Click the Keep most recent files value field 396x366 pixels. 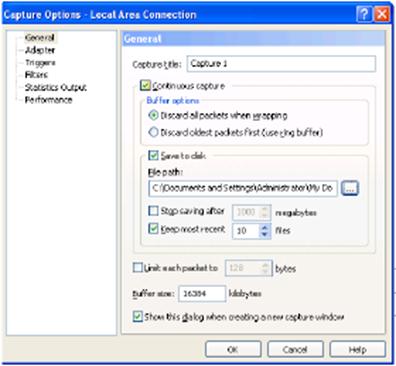(x=246, y=231)
